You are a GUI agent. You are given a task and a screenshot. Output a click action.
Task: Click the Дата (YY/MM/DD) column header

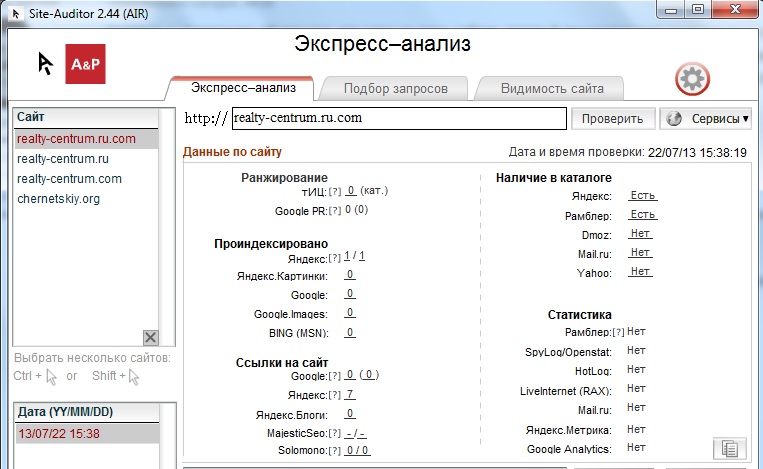pos(87,412)
